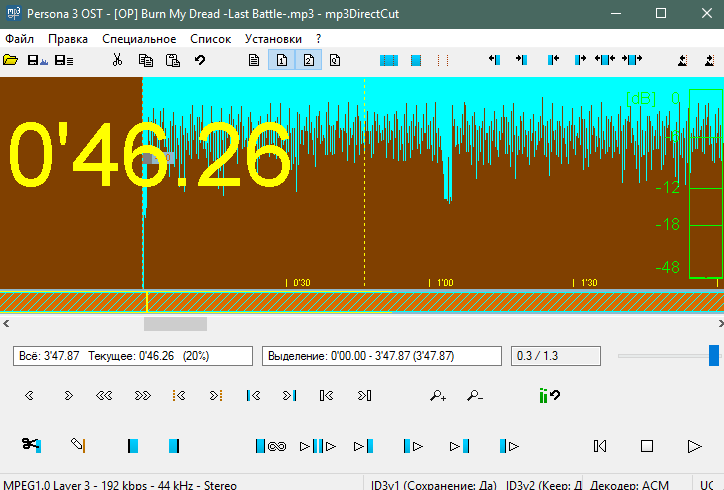The height and width of the screenshot is (490, 724).
Task: Click the zoom out magnifier icon
Action: (474, 396)
